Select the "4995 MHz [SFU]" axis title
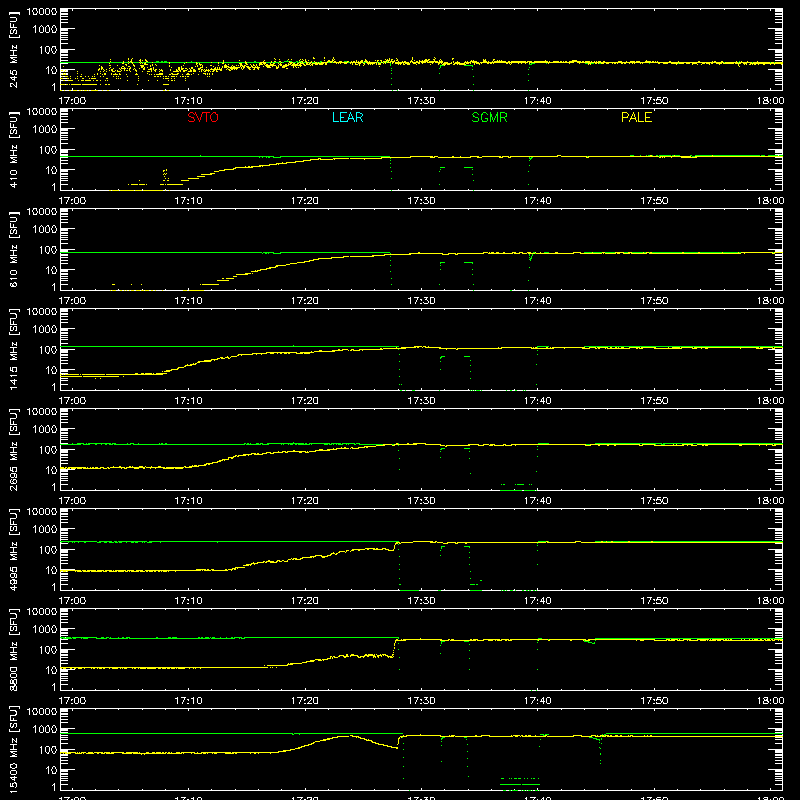 point(13,549)
